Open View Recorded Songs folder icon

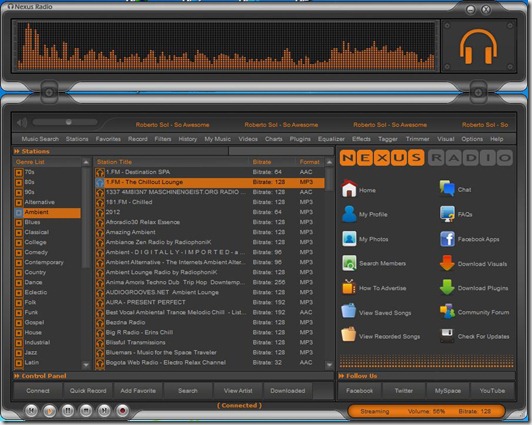pos(349,335)
